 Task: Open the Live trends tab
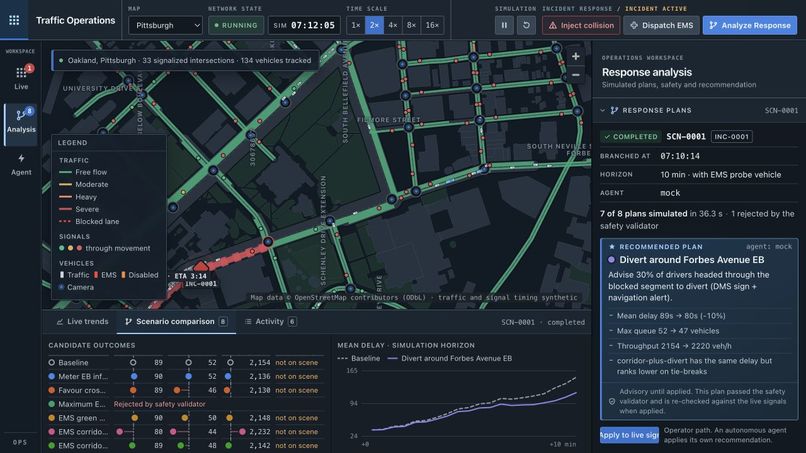(x=82, y=321)
